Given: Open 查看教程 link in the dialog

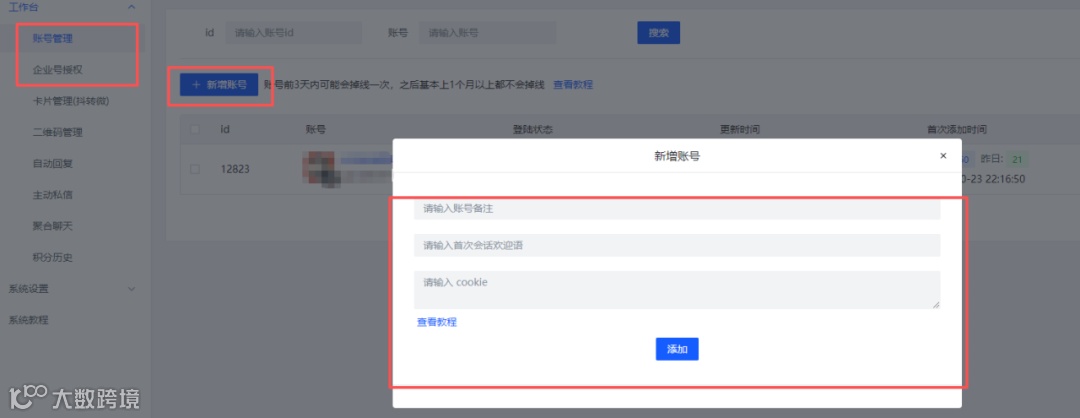Looking at the screenshot, I should [437, 322].
